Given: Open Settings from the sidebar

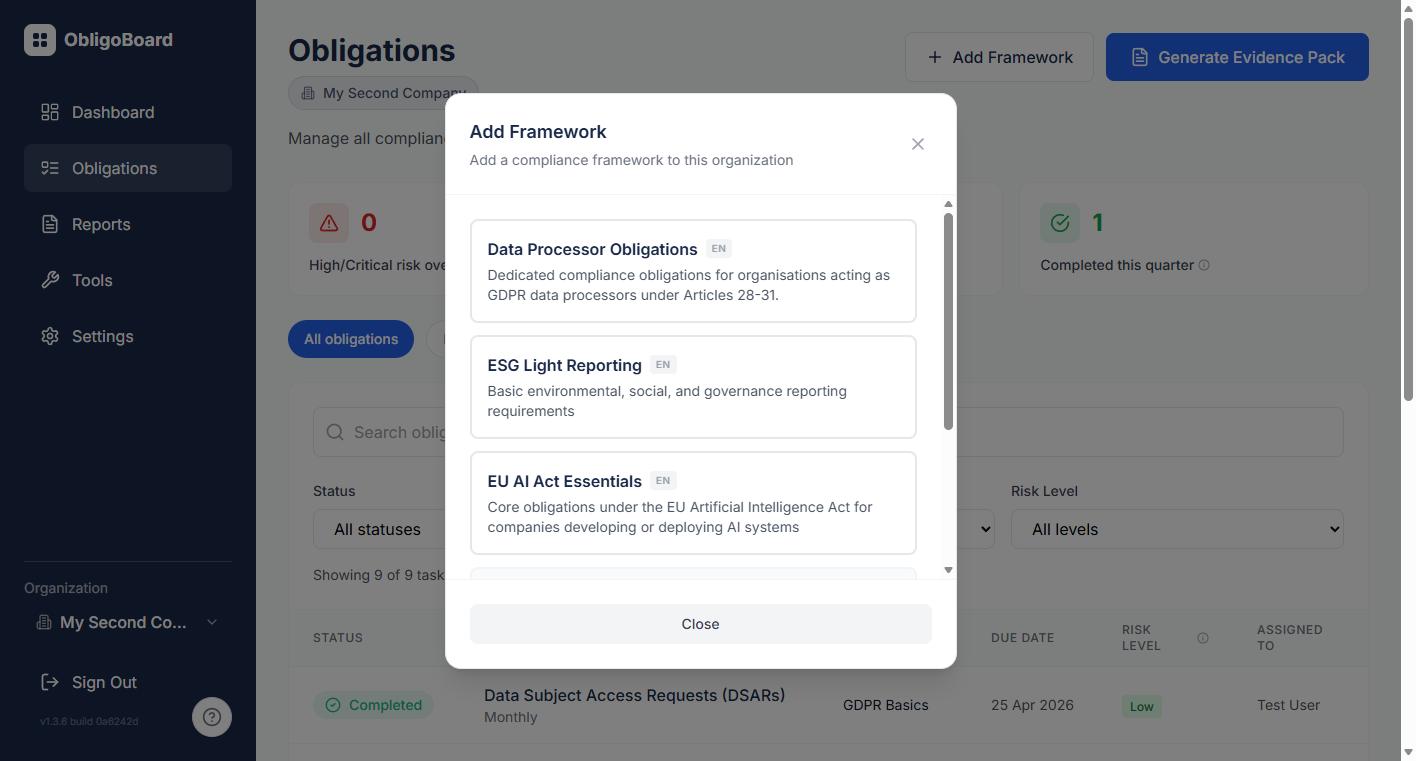Looking at the screenshot, I should tap(102, 336).
